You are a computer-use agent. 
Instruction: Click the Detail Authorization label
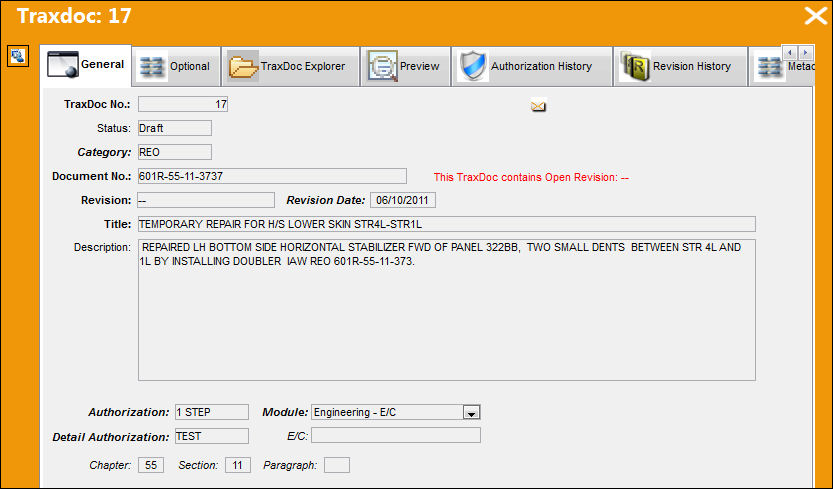click(x=110, y=437)
